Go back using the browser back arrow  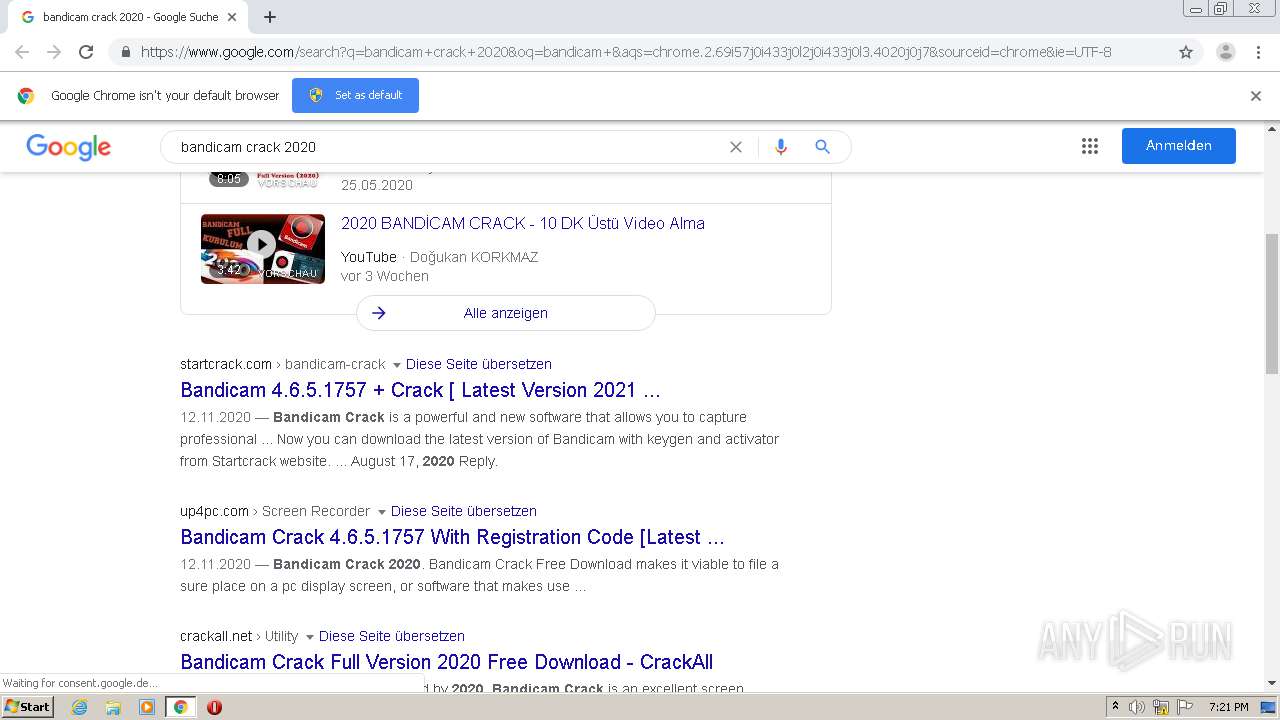22,52
